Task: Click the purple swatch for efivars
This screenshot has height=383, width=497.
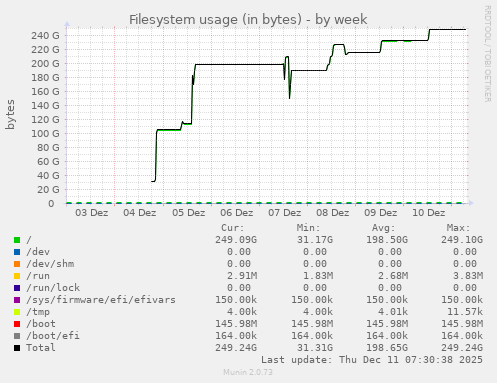Action: coord(17,300)
